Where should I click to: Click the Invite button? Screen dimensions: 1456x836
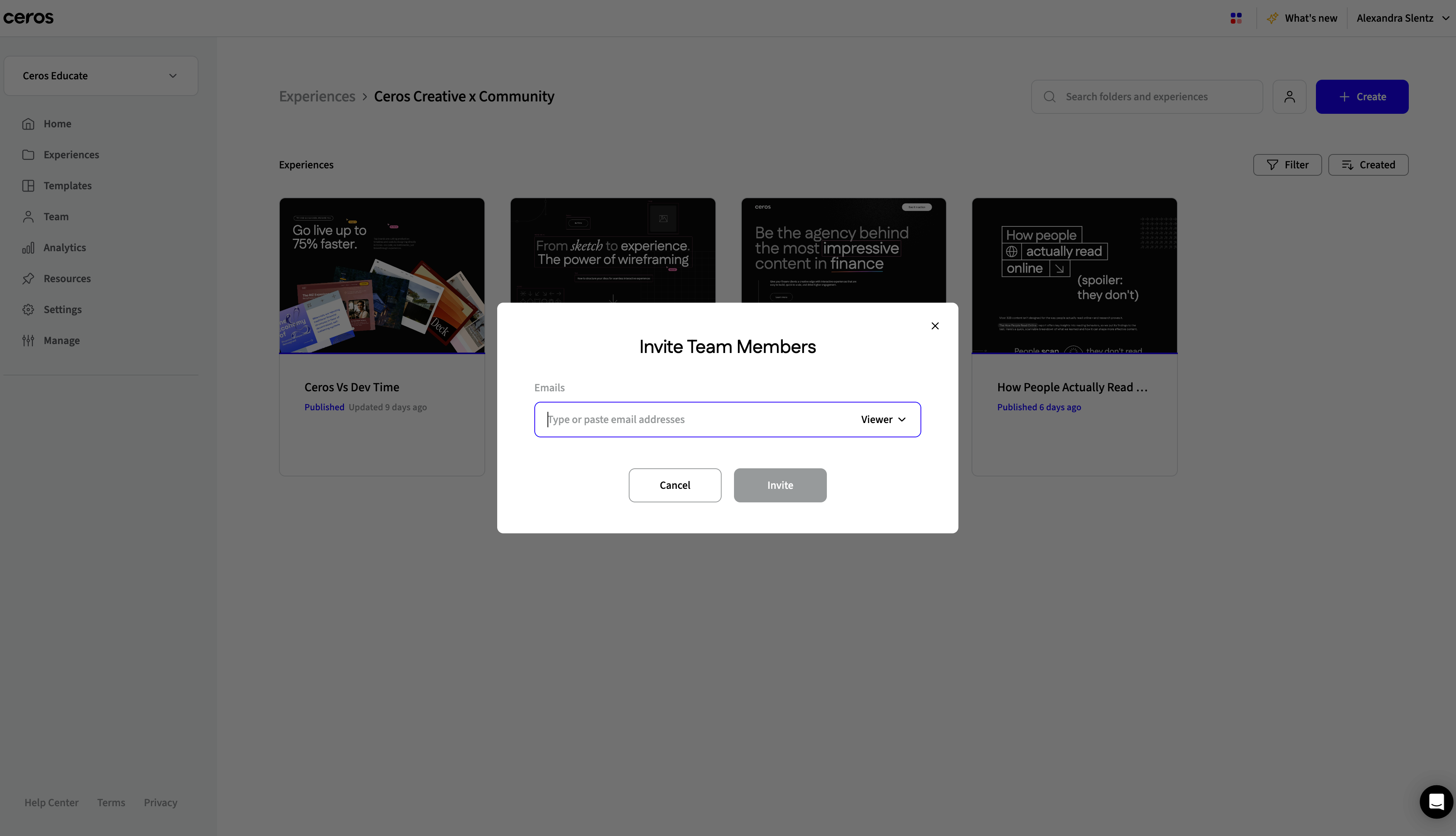coord(780,486)
